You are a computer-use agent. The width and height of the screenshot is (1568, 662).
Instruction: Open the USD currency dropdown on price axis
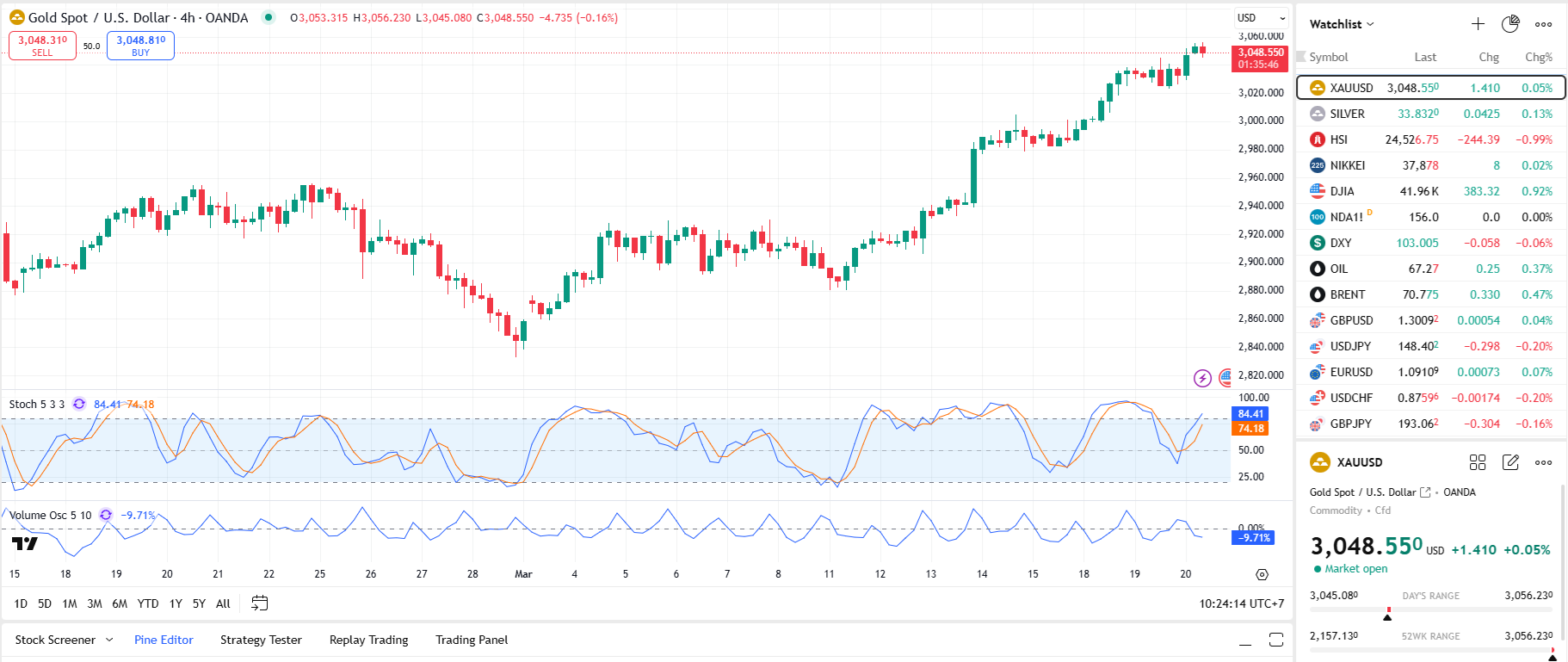point(1262,18)
